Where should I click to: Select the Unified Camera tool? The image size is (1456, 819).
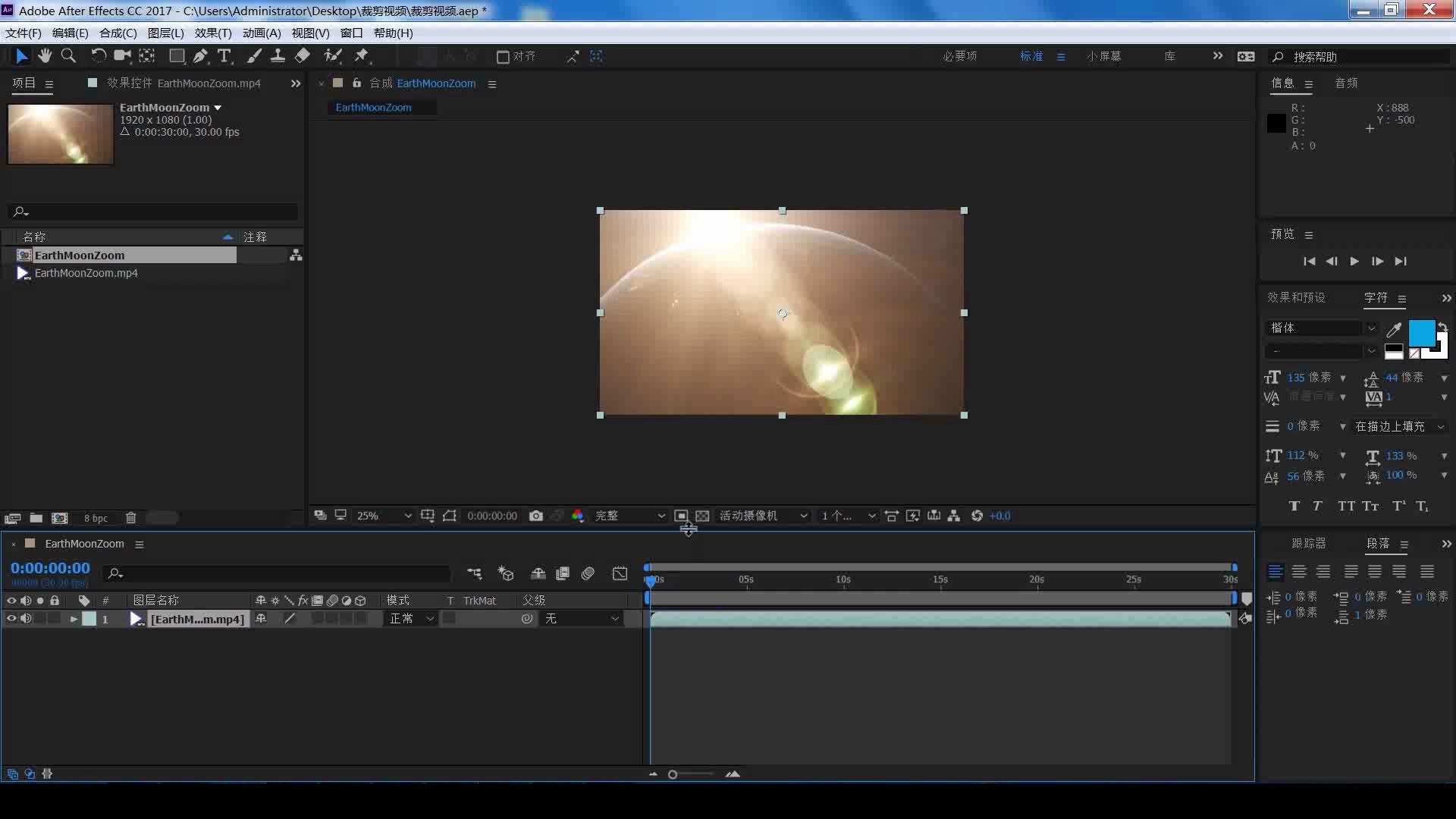pyautogui.click(x=122, y=56)
